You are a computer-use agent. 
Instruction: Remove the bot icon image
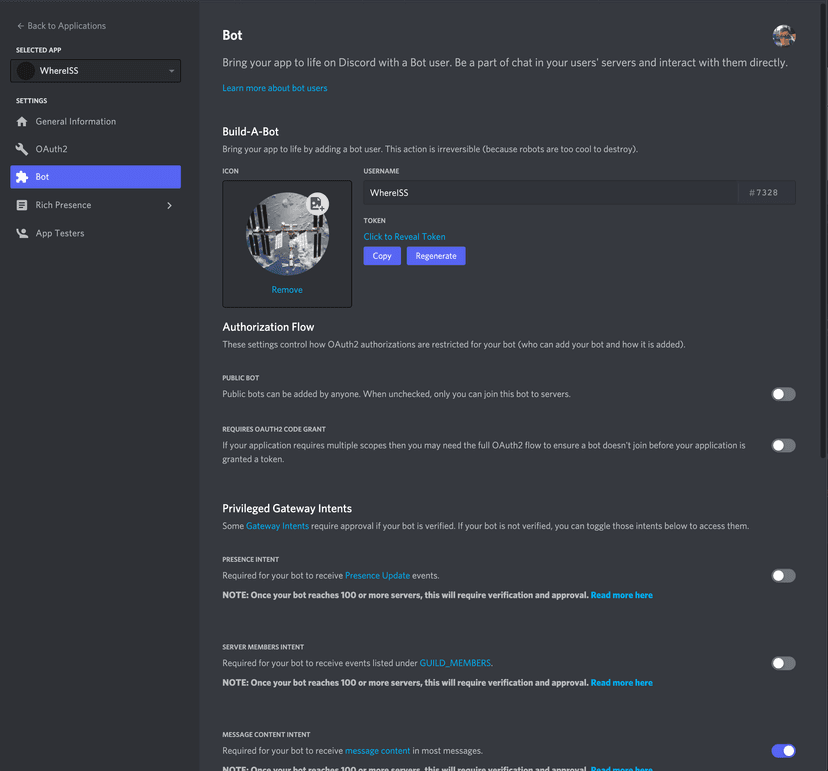tap(287, 289)
